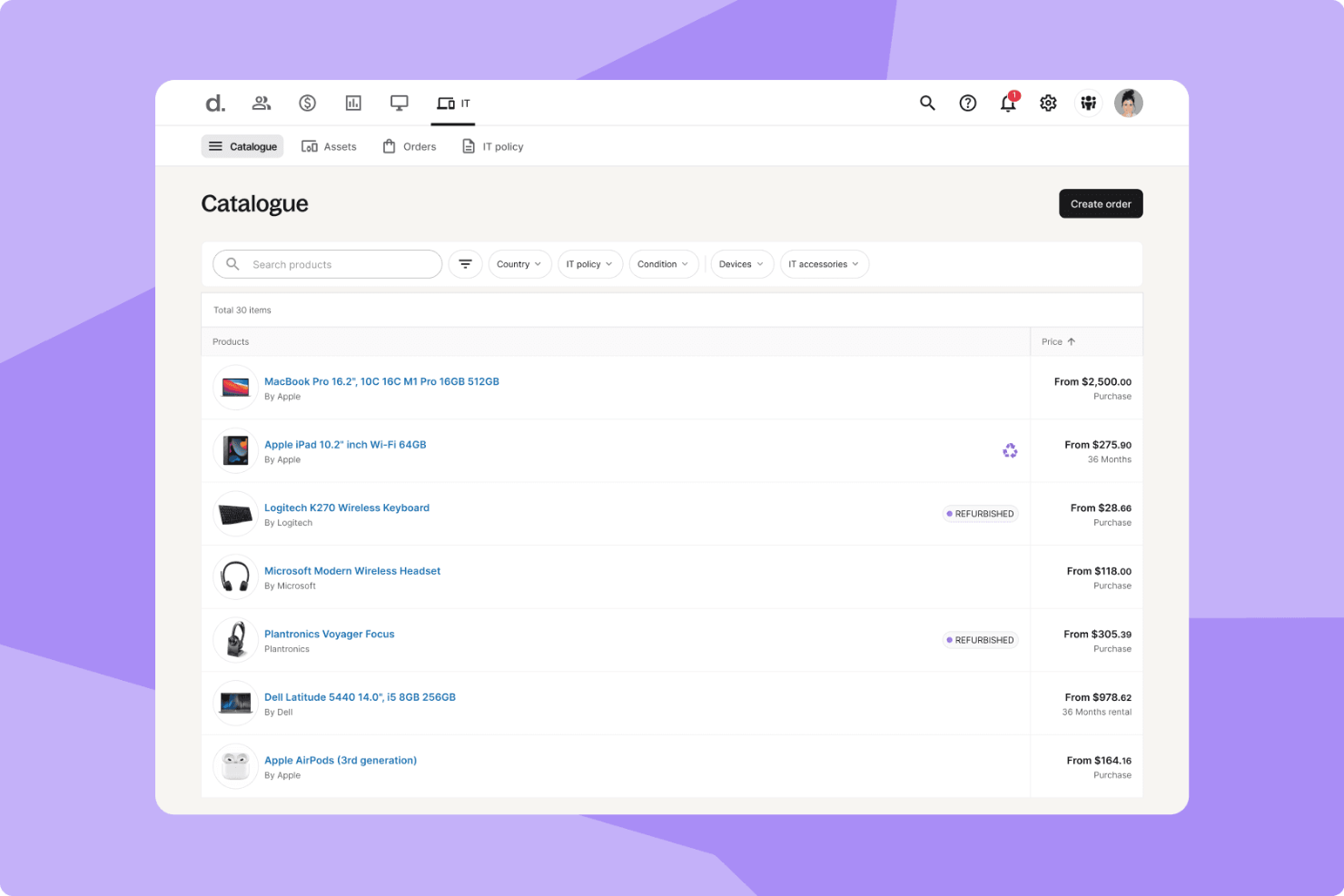Open the search magnifier icon

pyautogui.click(x=927, y=103)
